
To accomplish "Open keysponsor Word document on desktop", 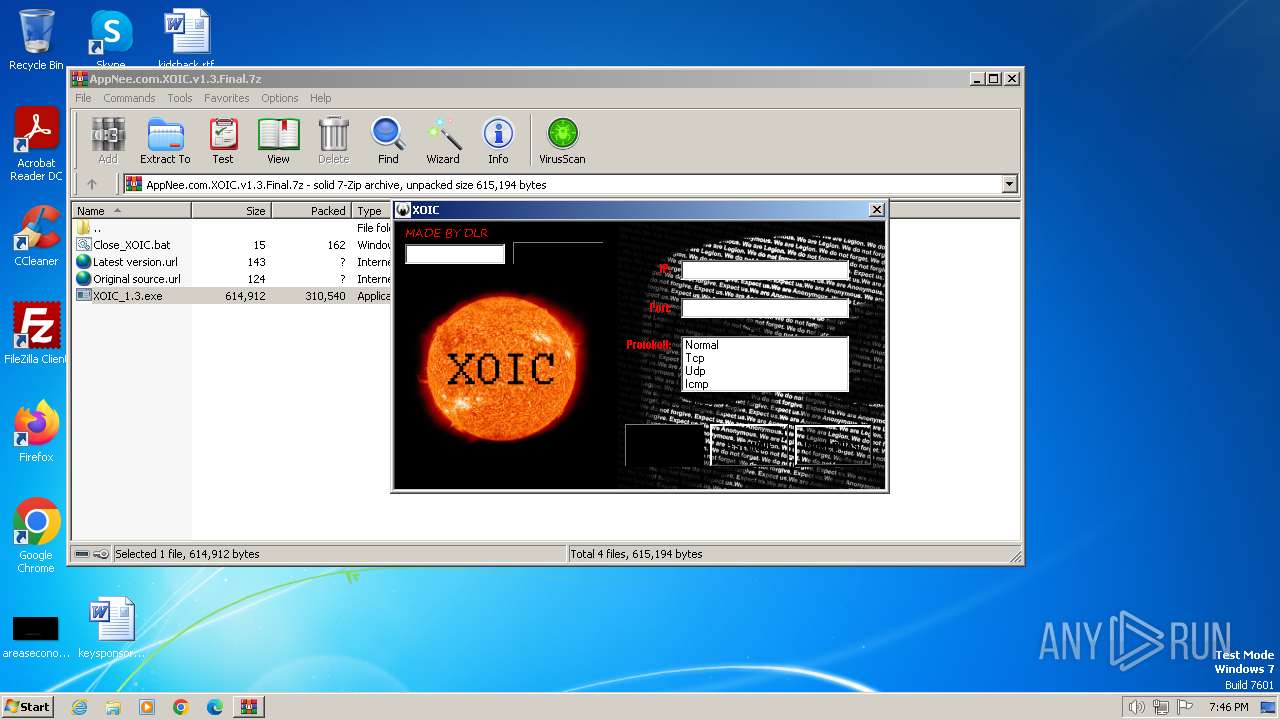I will [x=111, y=628].
